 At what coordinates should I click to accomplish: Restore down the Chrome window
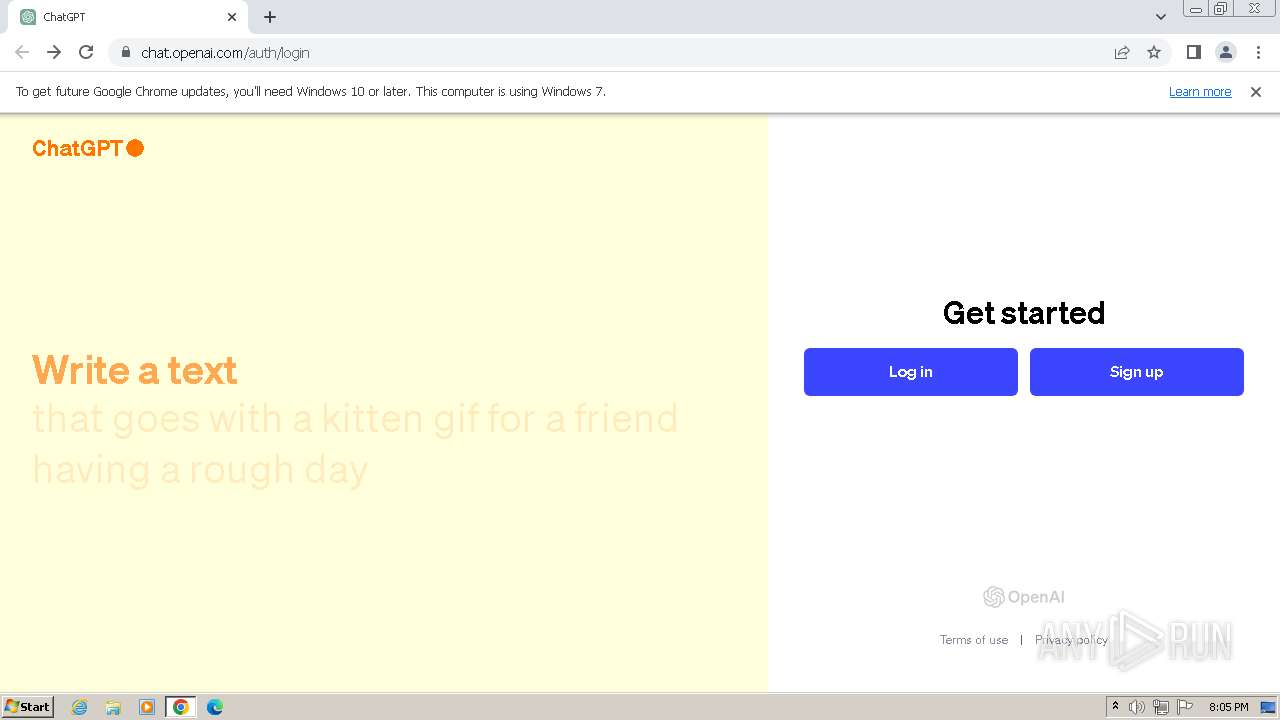(x=1221, y=9)
